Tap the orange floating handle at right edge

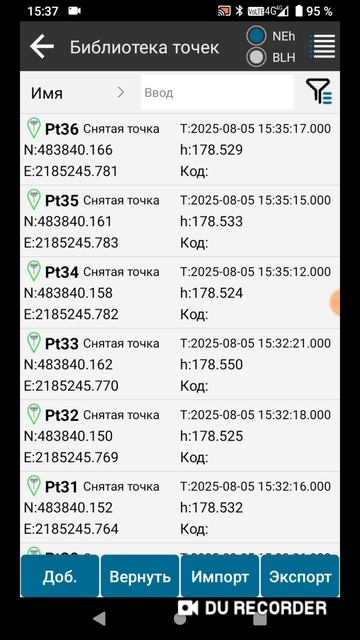tap(335, 302)
